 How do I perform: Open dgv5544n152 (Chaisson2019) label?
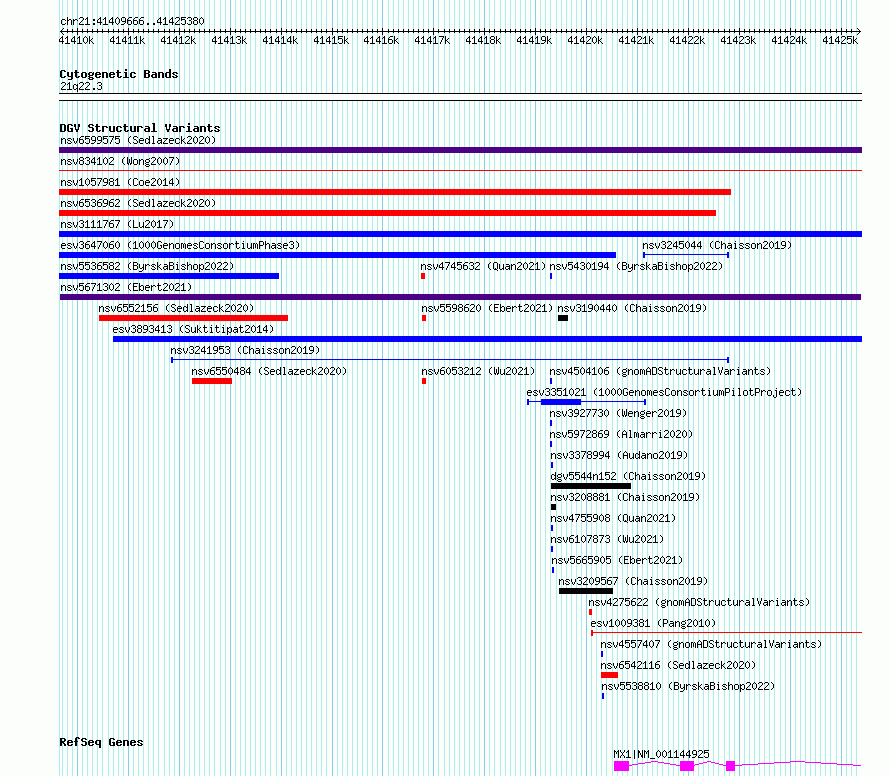(628, 476)
